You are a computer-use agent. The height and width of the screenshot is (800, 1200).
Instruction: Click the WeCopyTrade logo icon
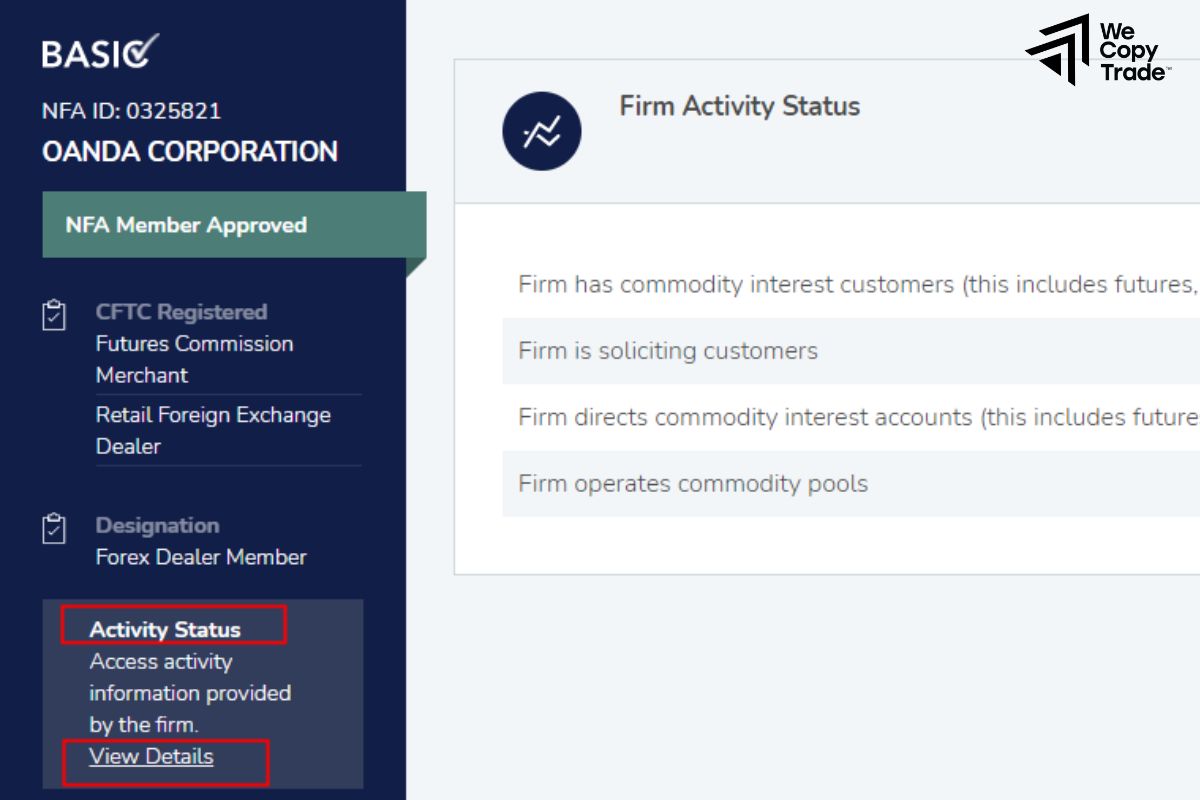pos(1058,49)
